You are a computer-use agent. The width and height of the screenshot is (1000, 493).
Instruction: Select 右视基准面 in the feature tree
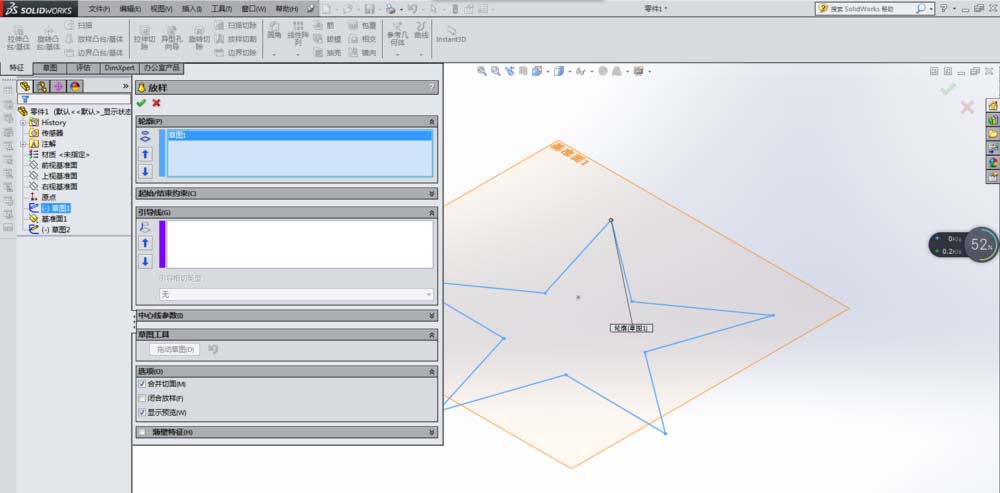[x=59, y=187]
